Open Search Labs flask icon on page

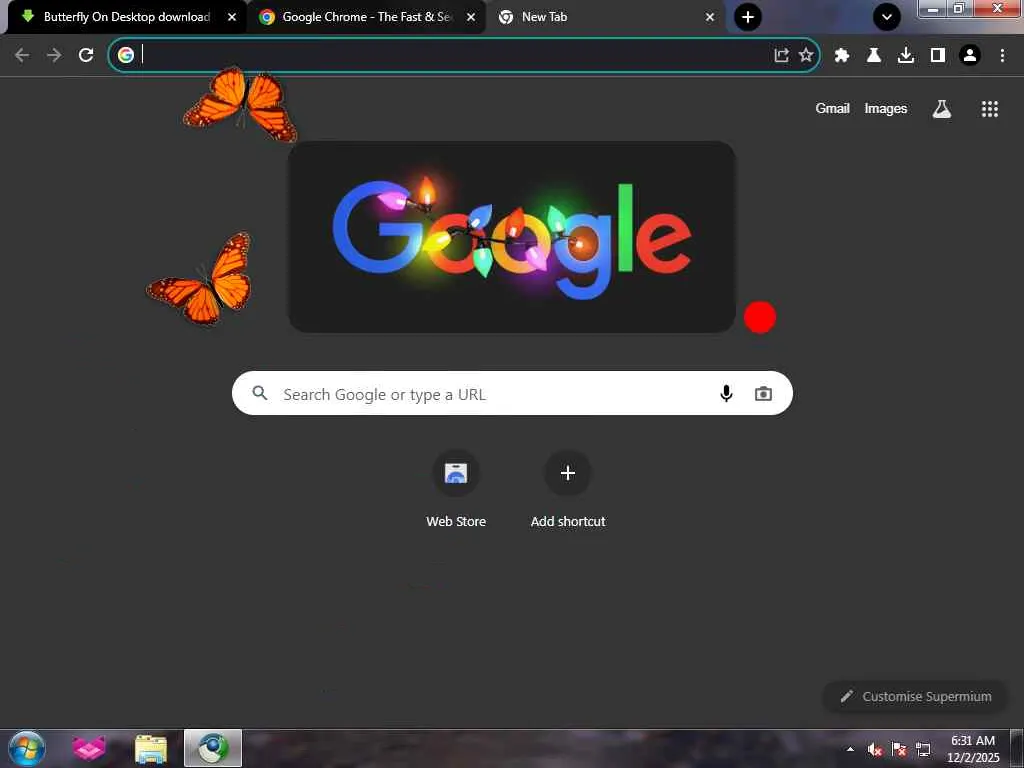pos(941,109)
